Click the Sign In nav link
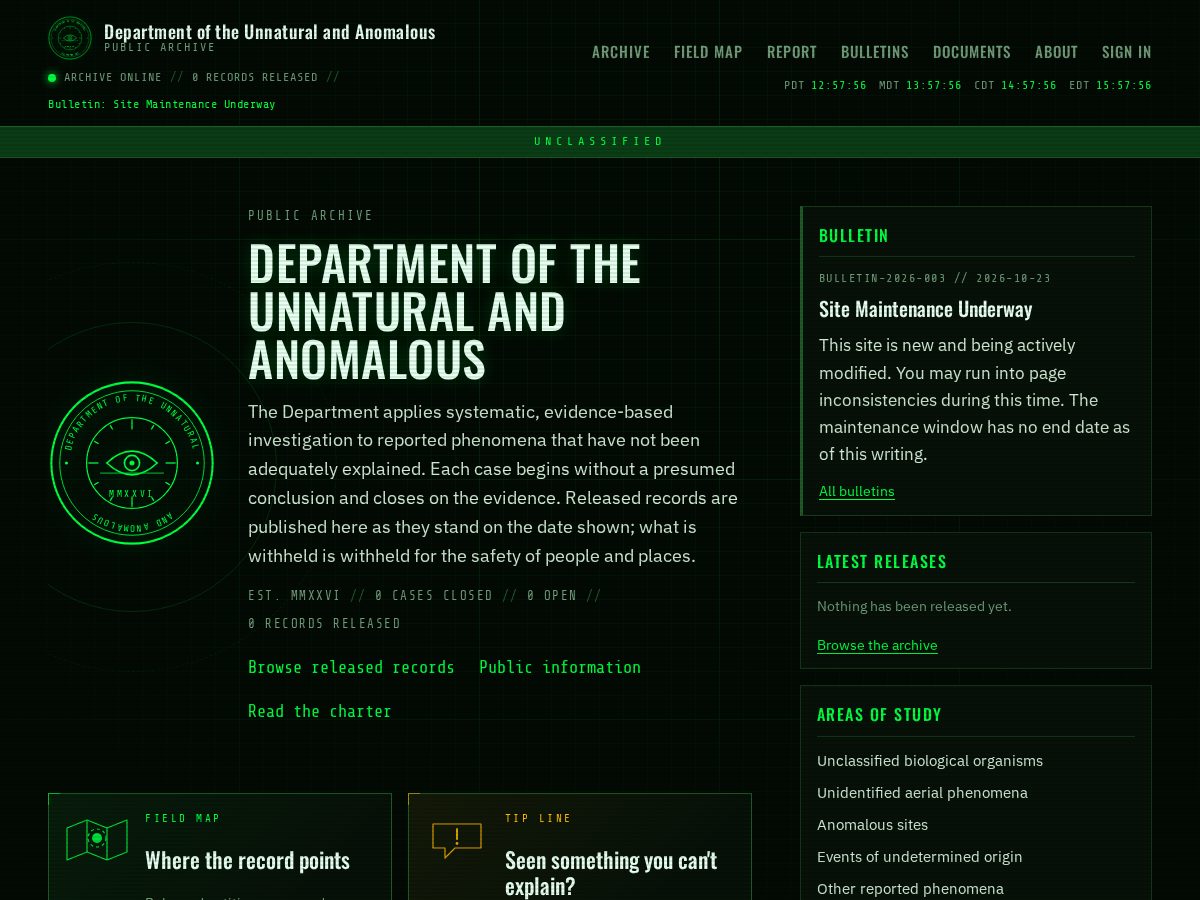 (x=1127, y=52)
